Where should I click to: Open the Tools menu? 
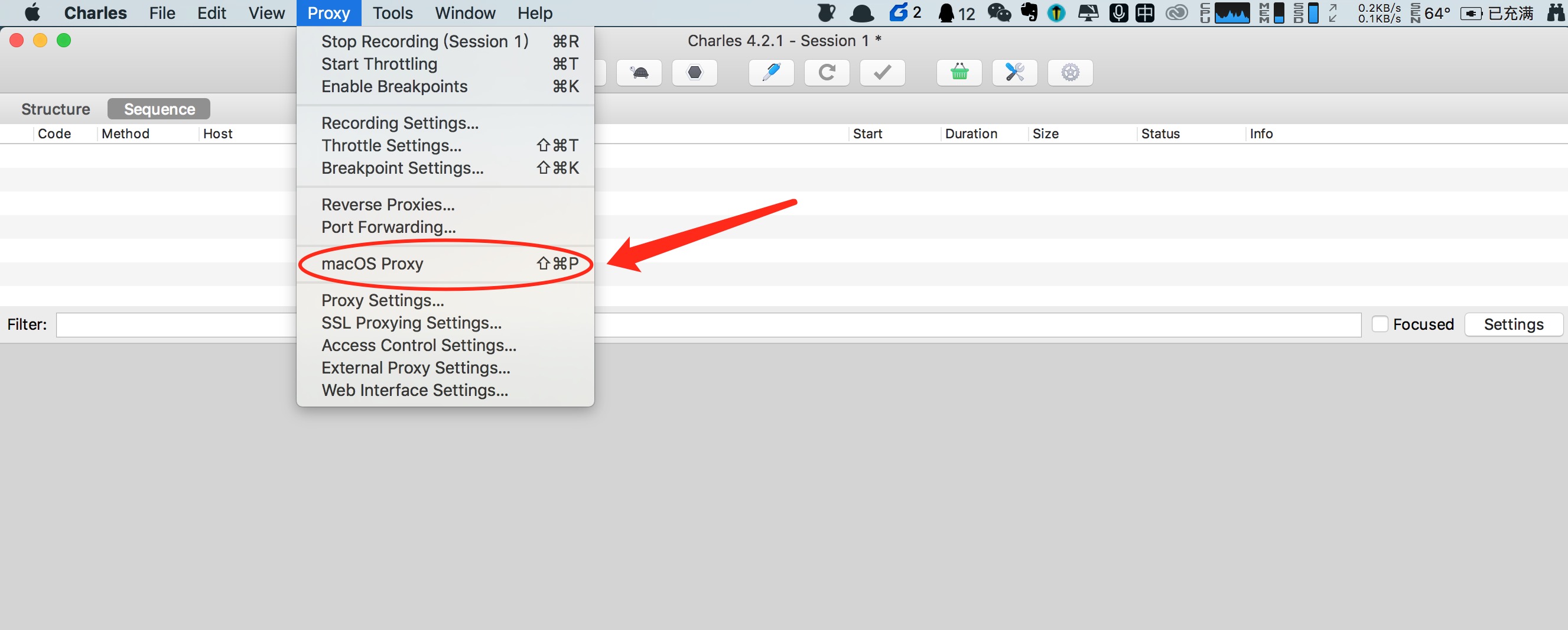[x=393, y=13]
